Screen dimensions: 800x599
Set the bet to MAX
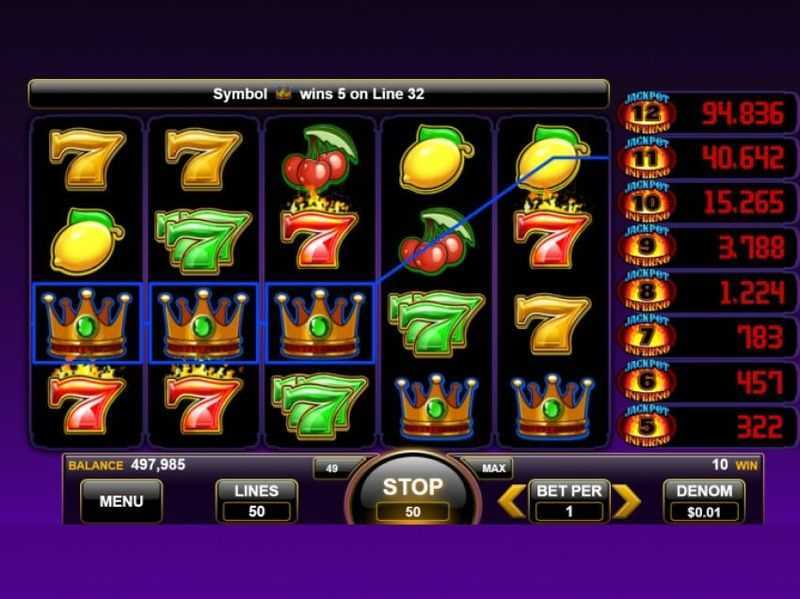coord(493,468)
